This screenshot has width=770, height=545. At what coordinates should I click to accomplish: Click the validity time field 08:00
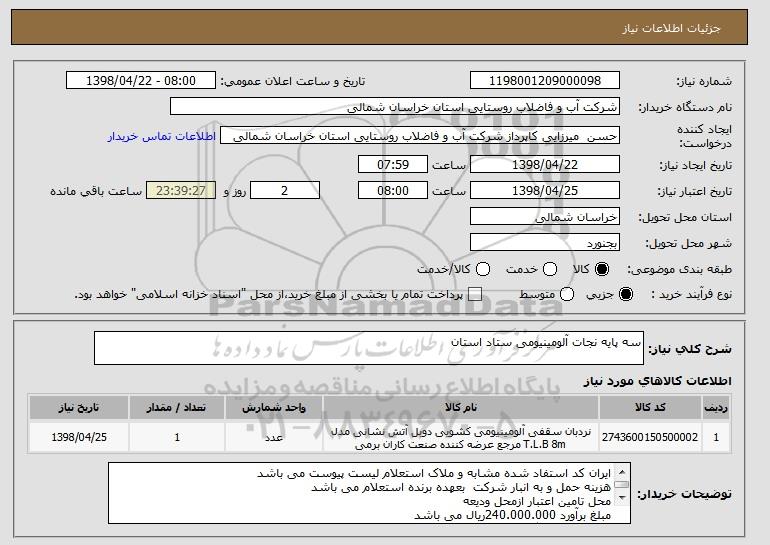point(393,191)
